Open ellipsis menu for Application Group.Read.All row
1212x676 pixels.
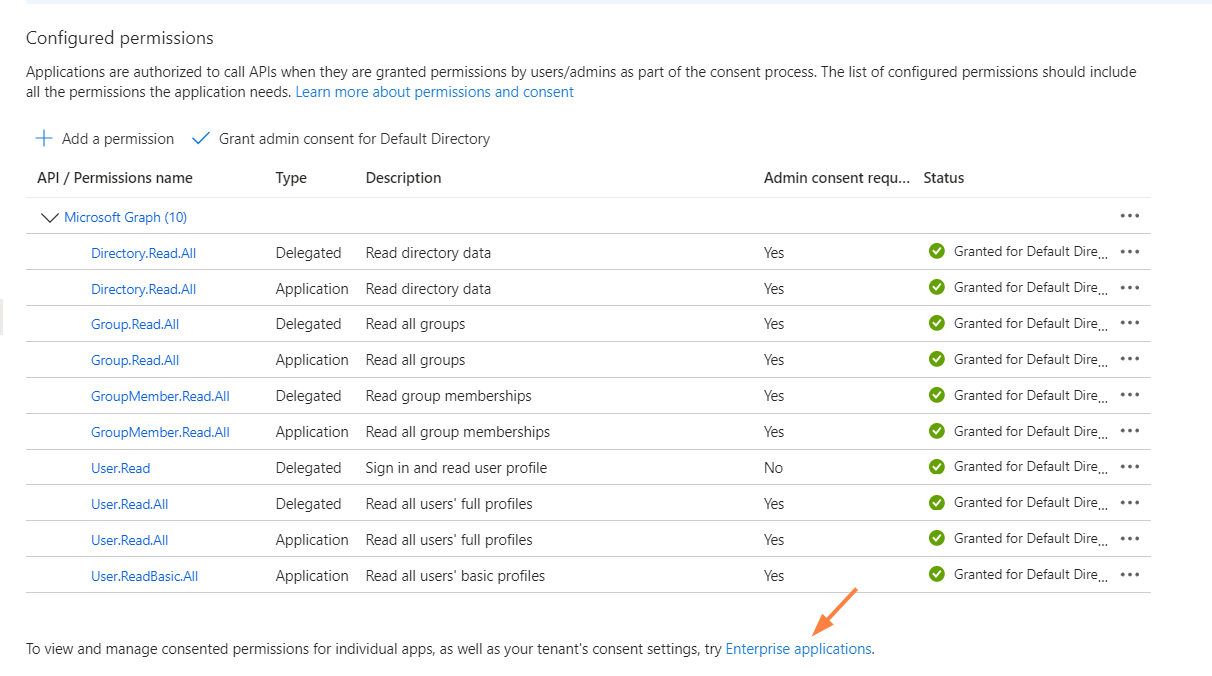tap(1130, 360)
